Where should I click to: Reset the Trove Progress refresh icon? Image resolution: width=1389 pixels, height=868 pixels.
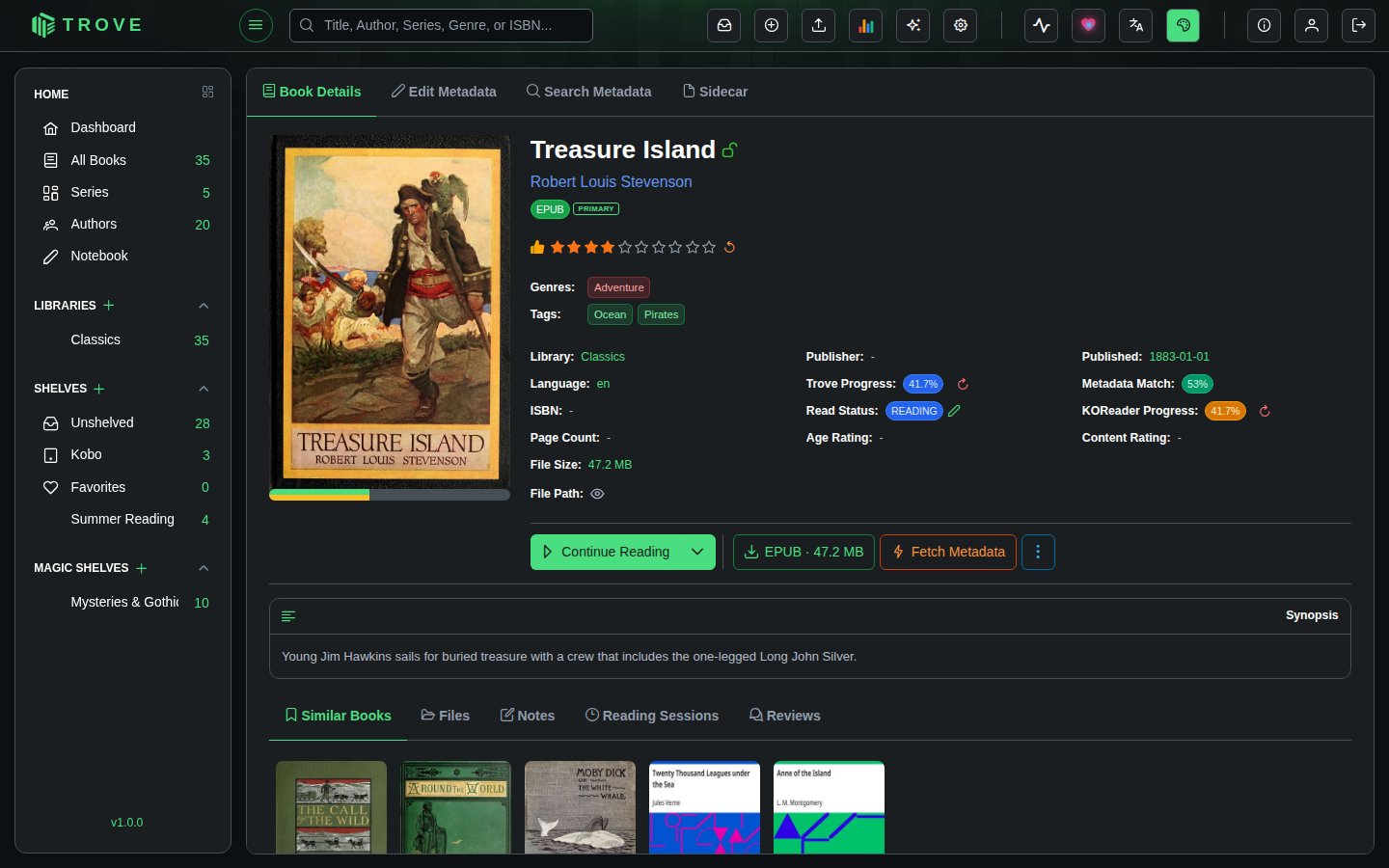point(963,384)
